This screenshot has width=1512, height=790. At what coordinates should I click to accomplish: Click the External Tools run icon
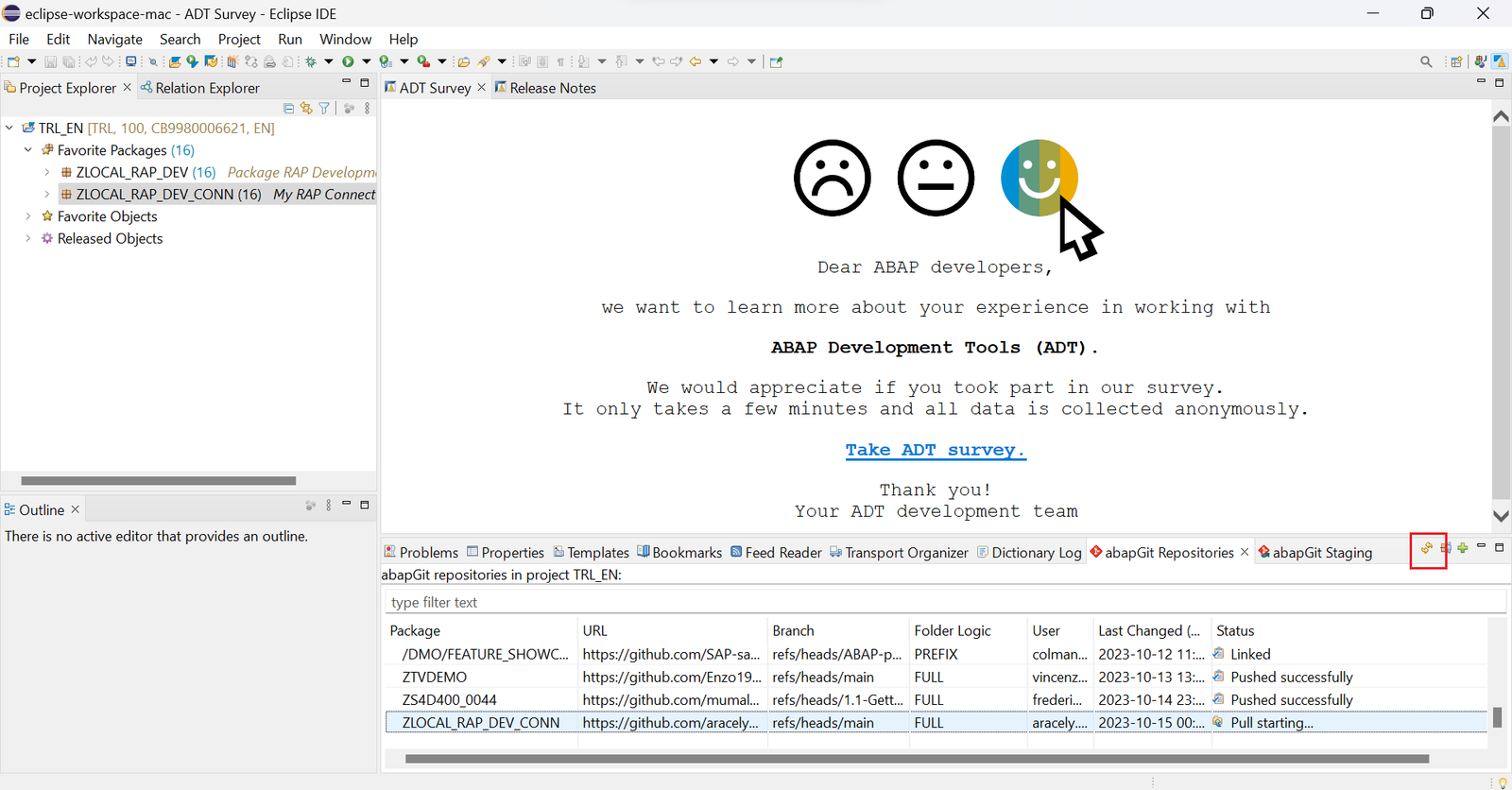pyautogui.click(x=423, y=61)
